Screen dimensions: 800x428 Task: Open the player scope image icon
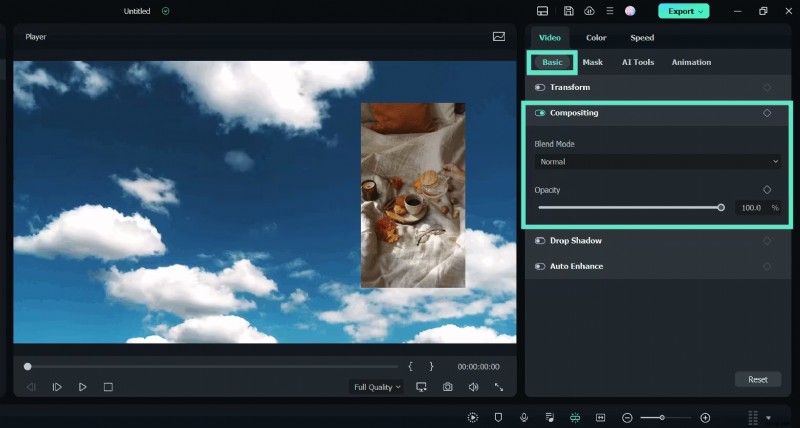click(x=499, y=37)
